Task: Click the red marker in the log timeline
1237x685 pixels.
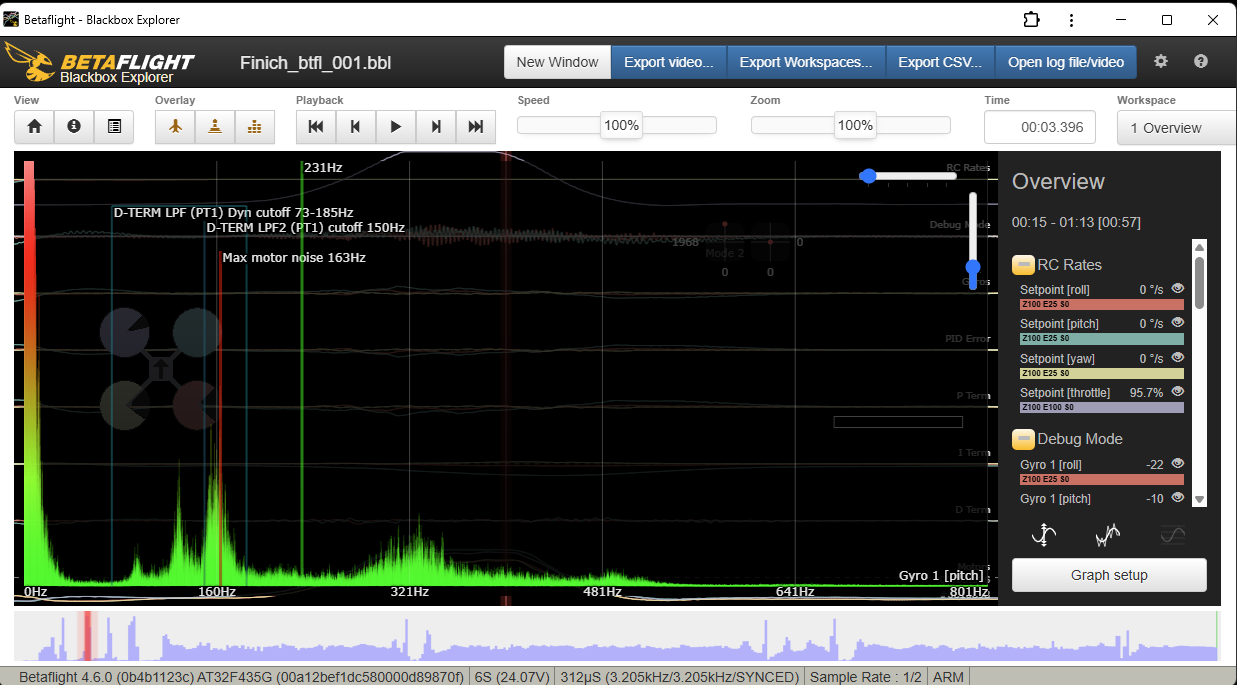Action: coord(87,636)
